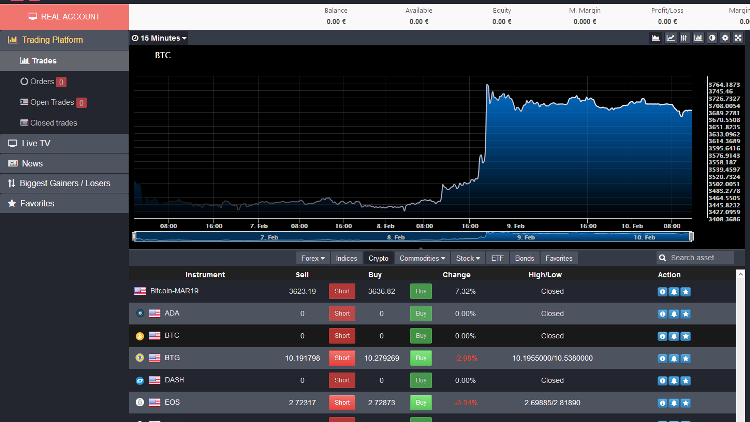This screenshot has height=422, width=750.
Task: Switch to the ETF tab
Action: (497, 258)
